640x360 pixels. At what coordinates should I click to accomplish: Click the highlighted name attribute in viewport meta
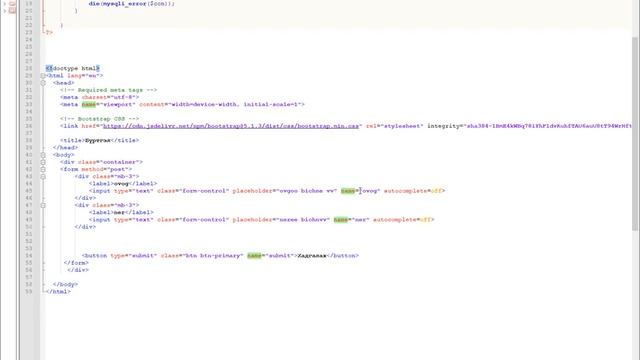(x=89, y=104)
